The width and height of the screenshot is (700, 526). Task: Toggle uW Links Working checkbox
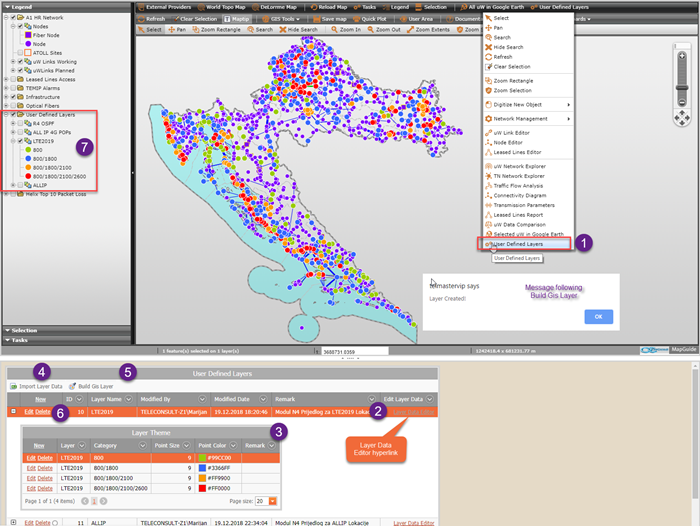21,62
